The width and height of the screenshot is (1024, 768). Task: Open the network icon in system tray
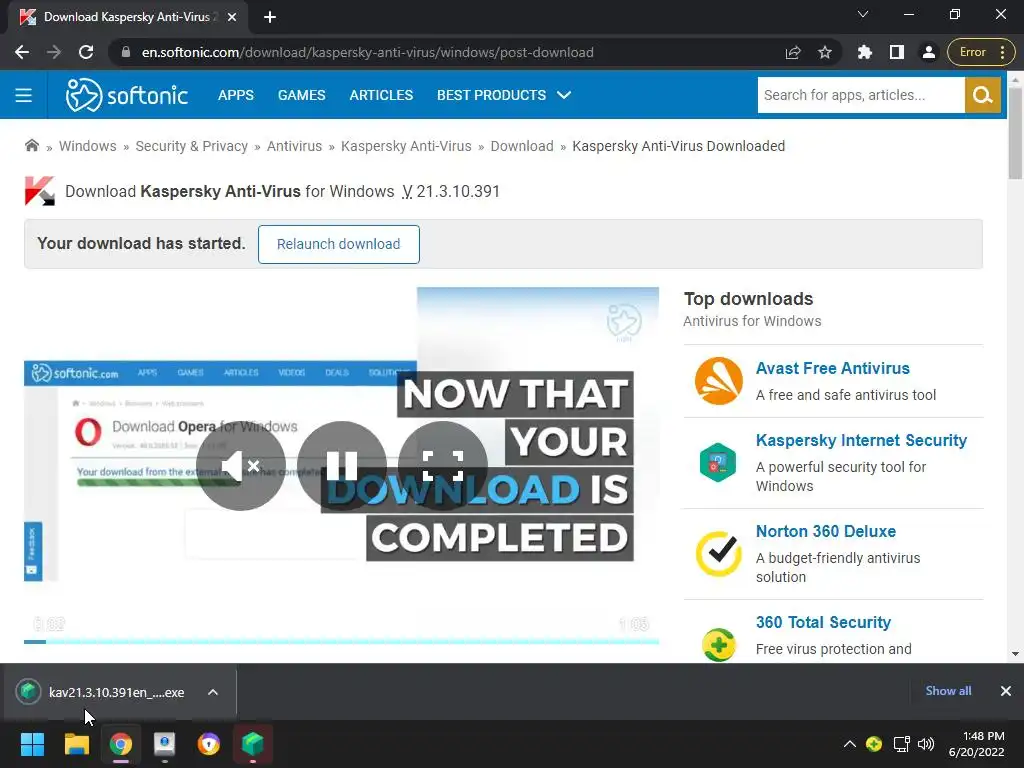[x=901, y=744]
